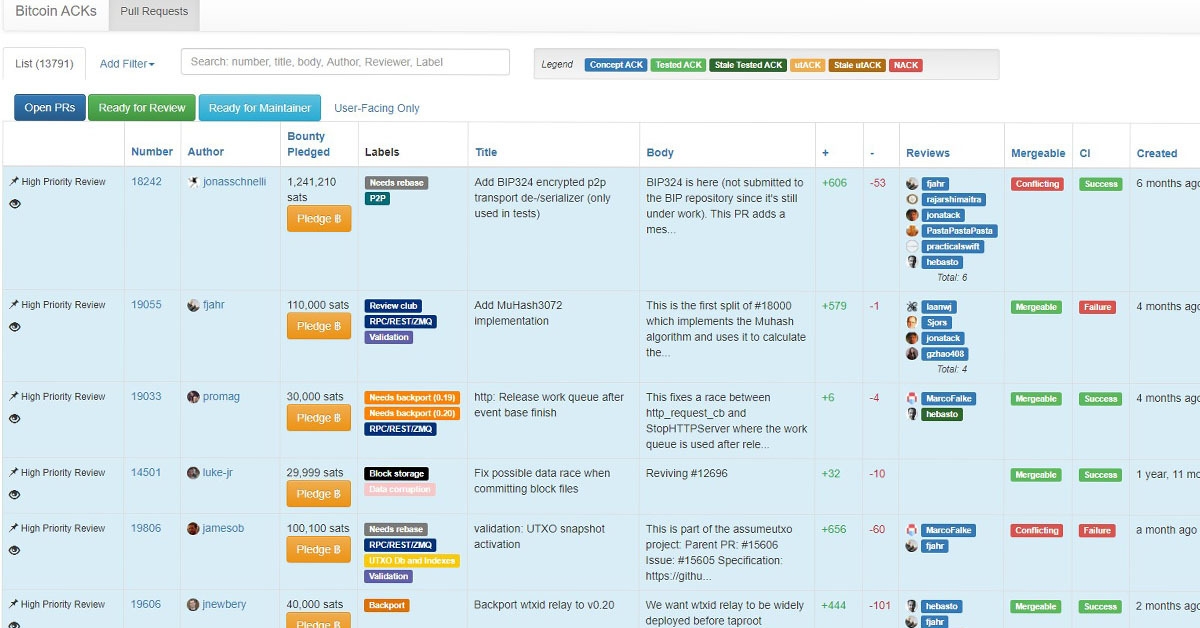Pledge sats to PR 19055
This screenshot has height=628, width=1200.
(319, 326)
